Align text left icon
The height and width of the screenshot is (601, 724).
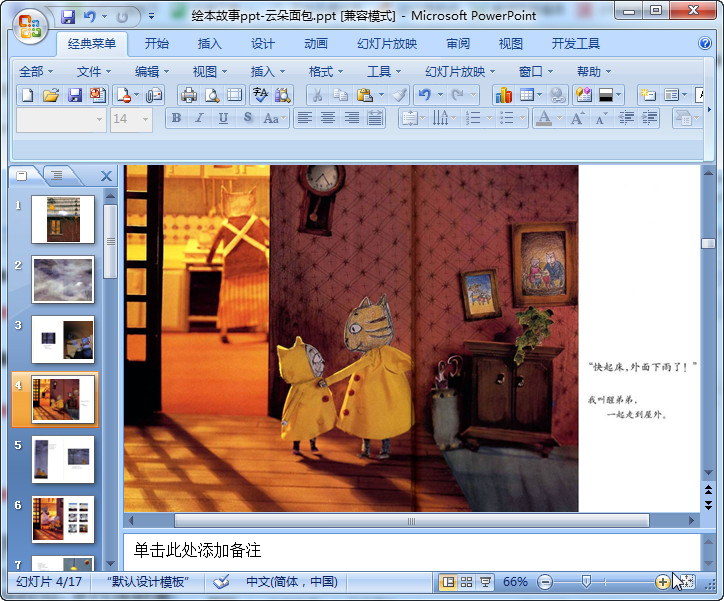click(x=304, y=118)
